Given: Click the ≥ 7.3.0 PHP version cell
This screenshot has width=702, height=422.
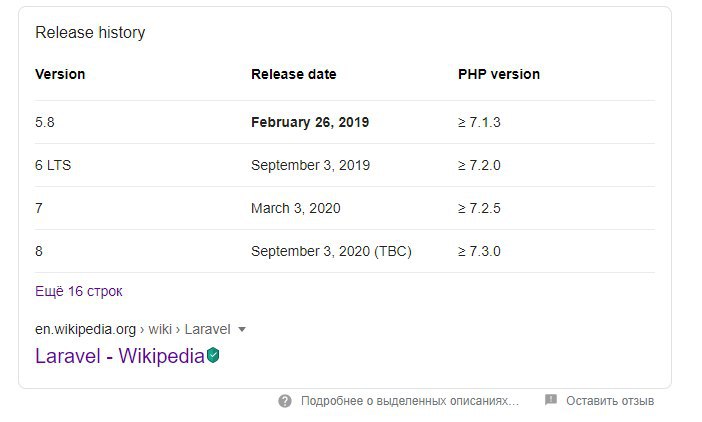Looking at the screenshot, I should [x=479, y=251].
